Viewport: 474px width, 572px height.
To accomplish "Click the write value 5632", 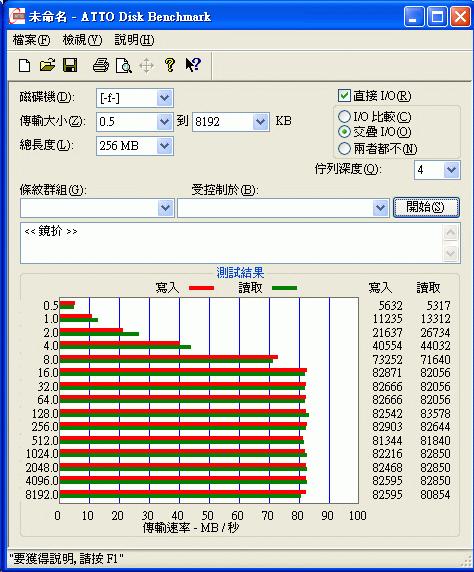I will tap(390, 305).
